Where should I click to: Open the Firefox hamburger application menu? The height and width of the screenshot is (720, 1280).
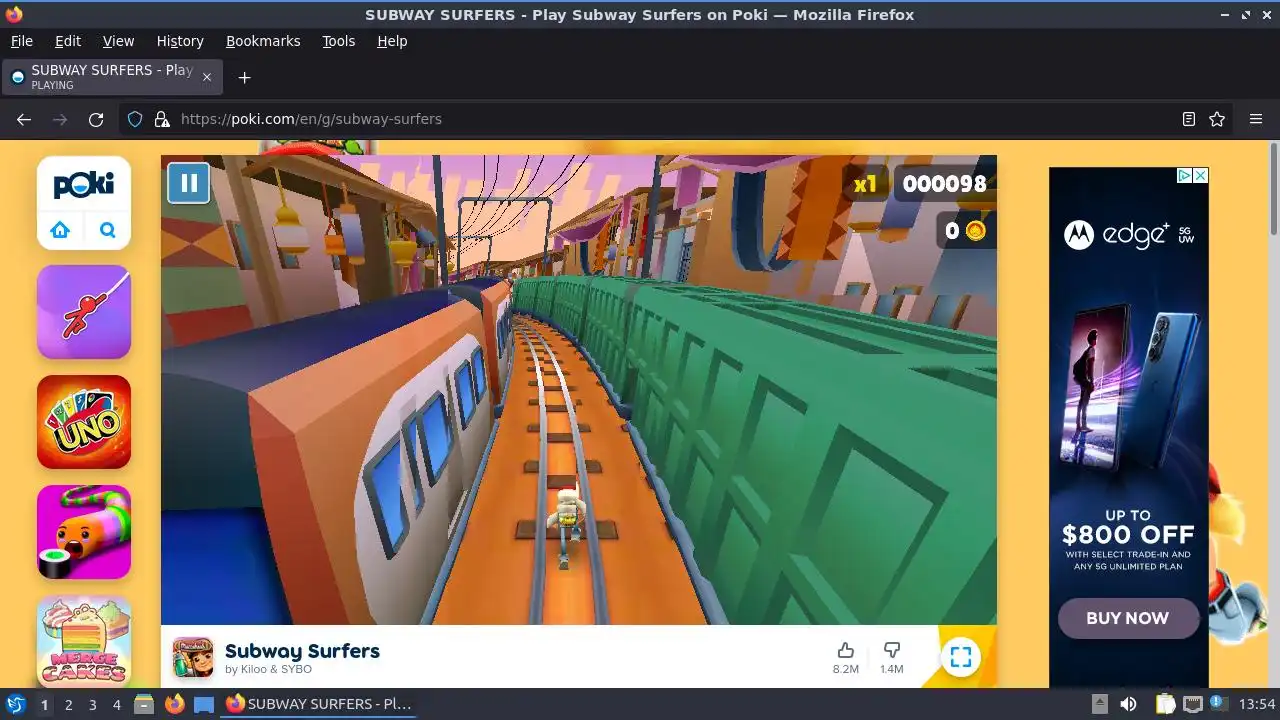pyautogui.click(x=1256, y=119)
